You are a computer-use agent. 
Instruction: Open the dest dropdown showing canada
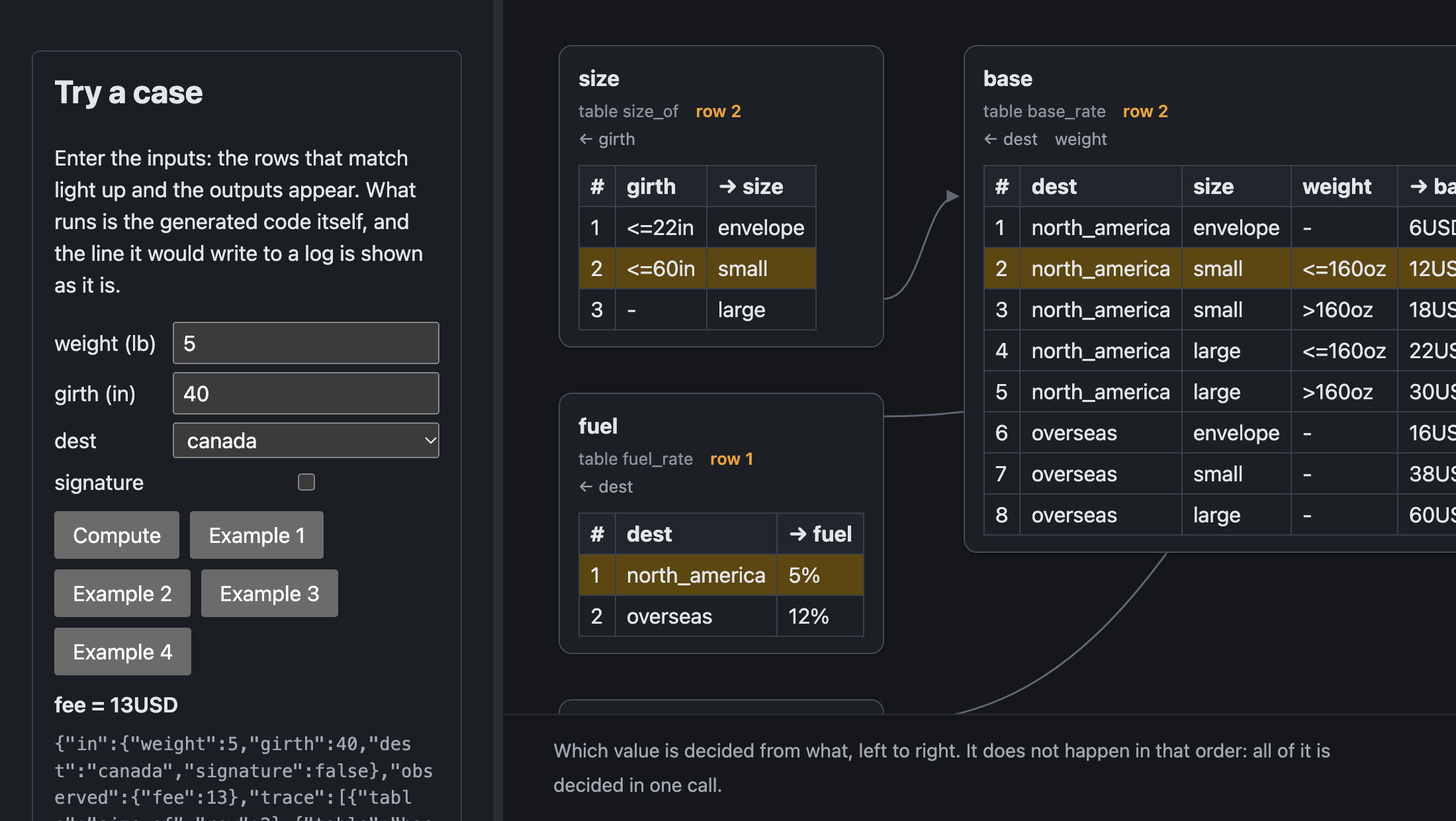306,440
